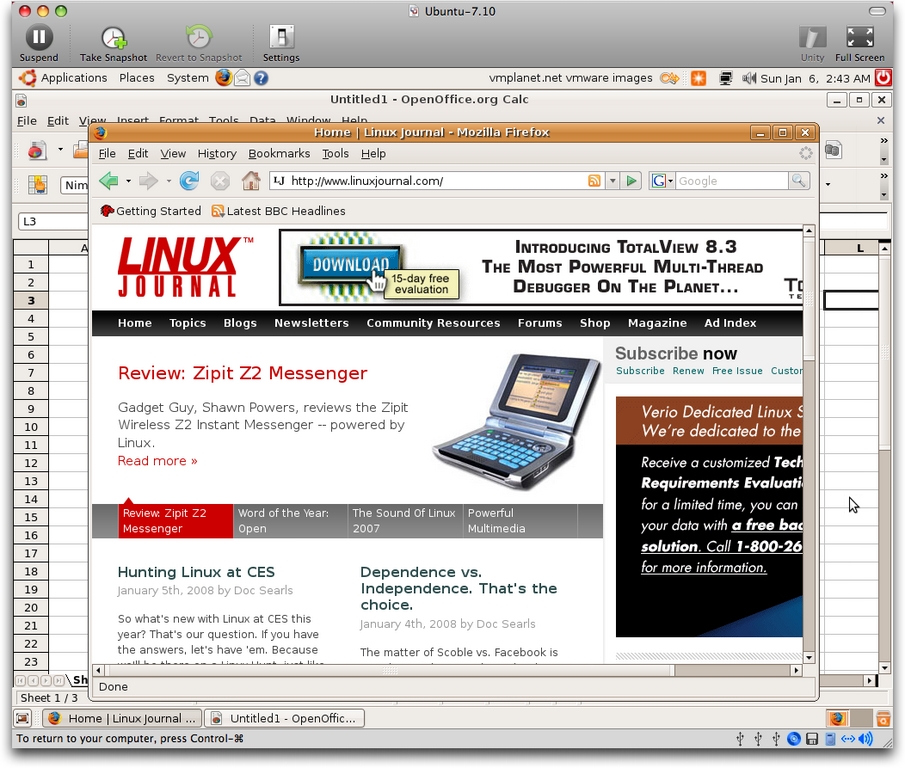Screen dimensions: 905x768
Task: Click the Firefox Back arrow
Action: pos(108,181)
